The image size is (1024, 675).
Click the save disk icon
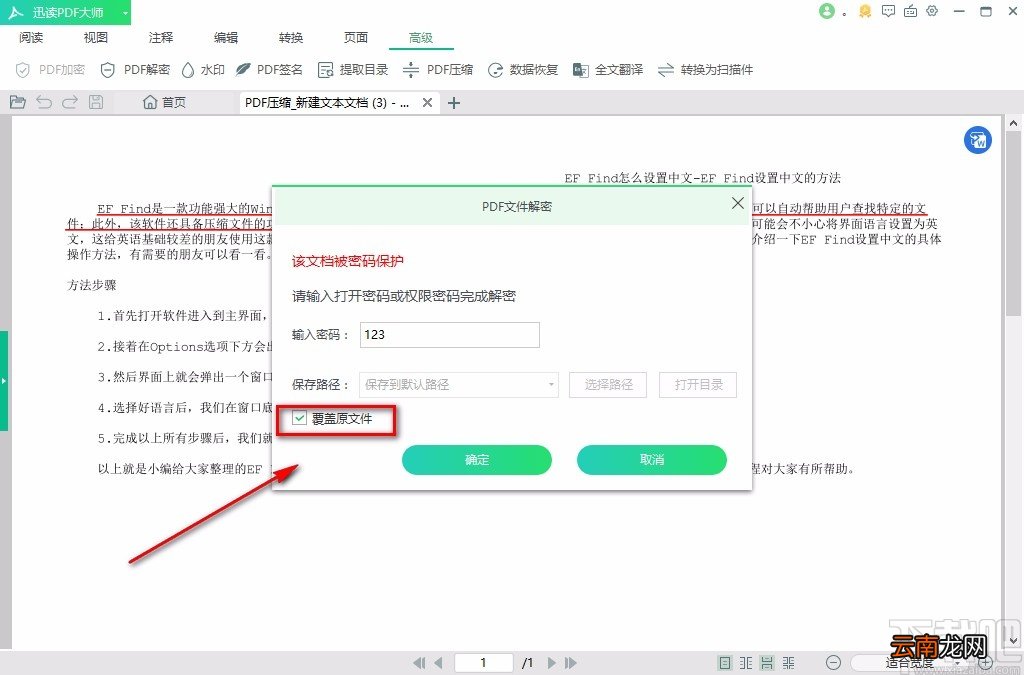tap(96, 102)
